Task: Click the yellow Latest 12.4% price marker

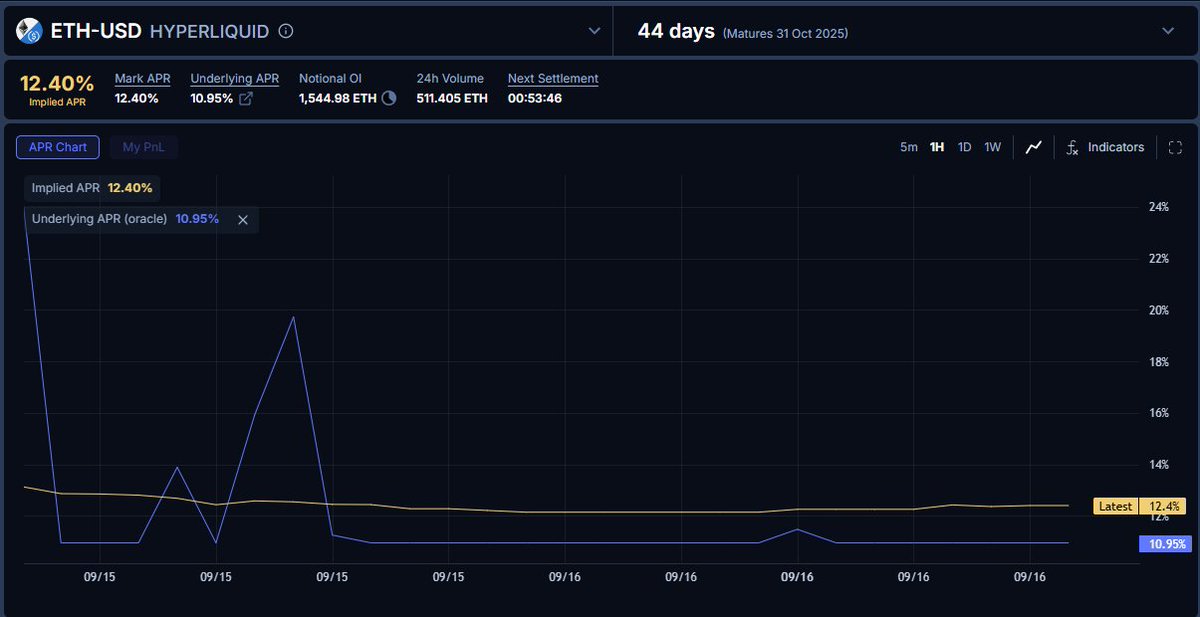Action: click(x=1138, y=506)
